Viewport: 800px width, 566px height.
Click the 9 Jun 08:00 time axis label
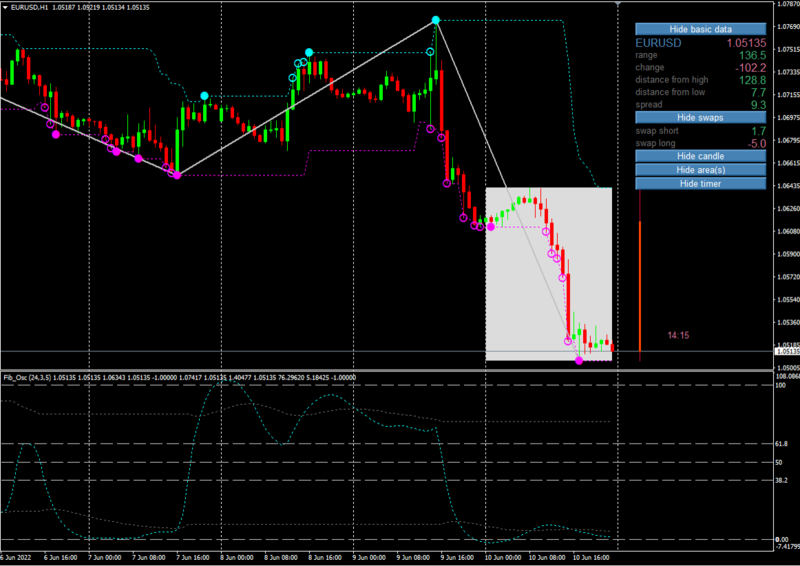coord(414,557)
